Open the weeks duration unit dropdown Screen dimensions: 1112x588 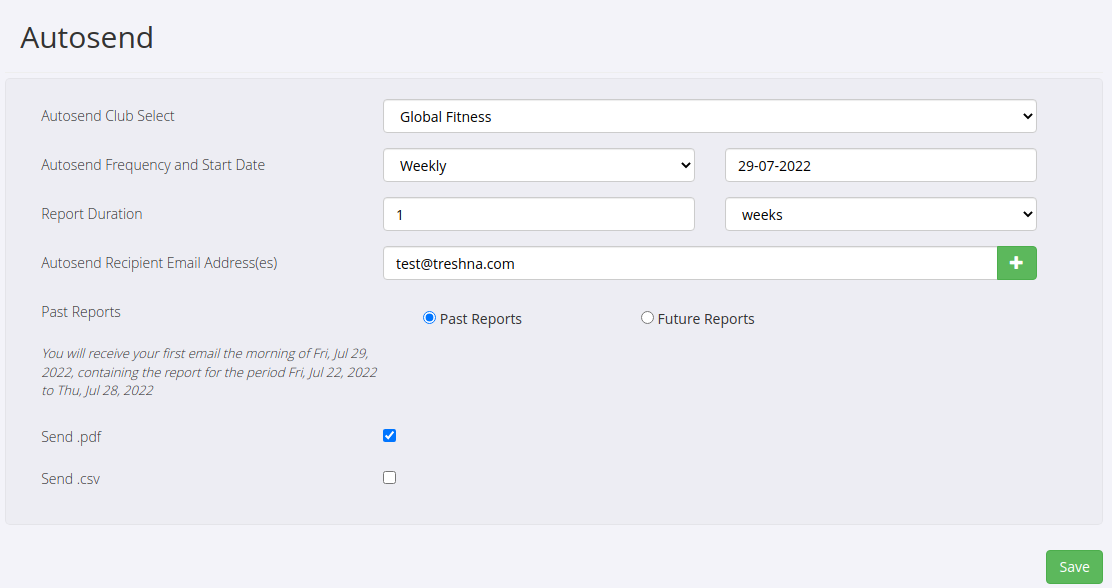[881, 214]
